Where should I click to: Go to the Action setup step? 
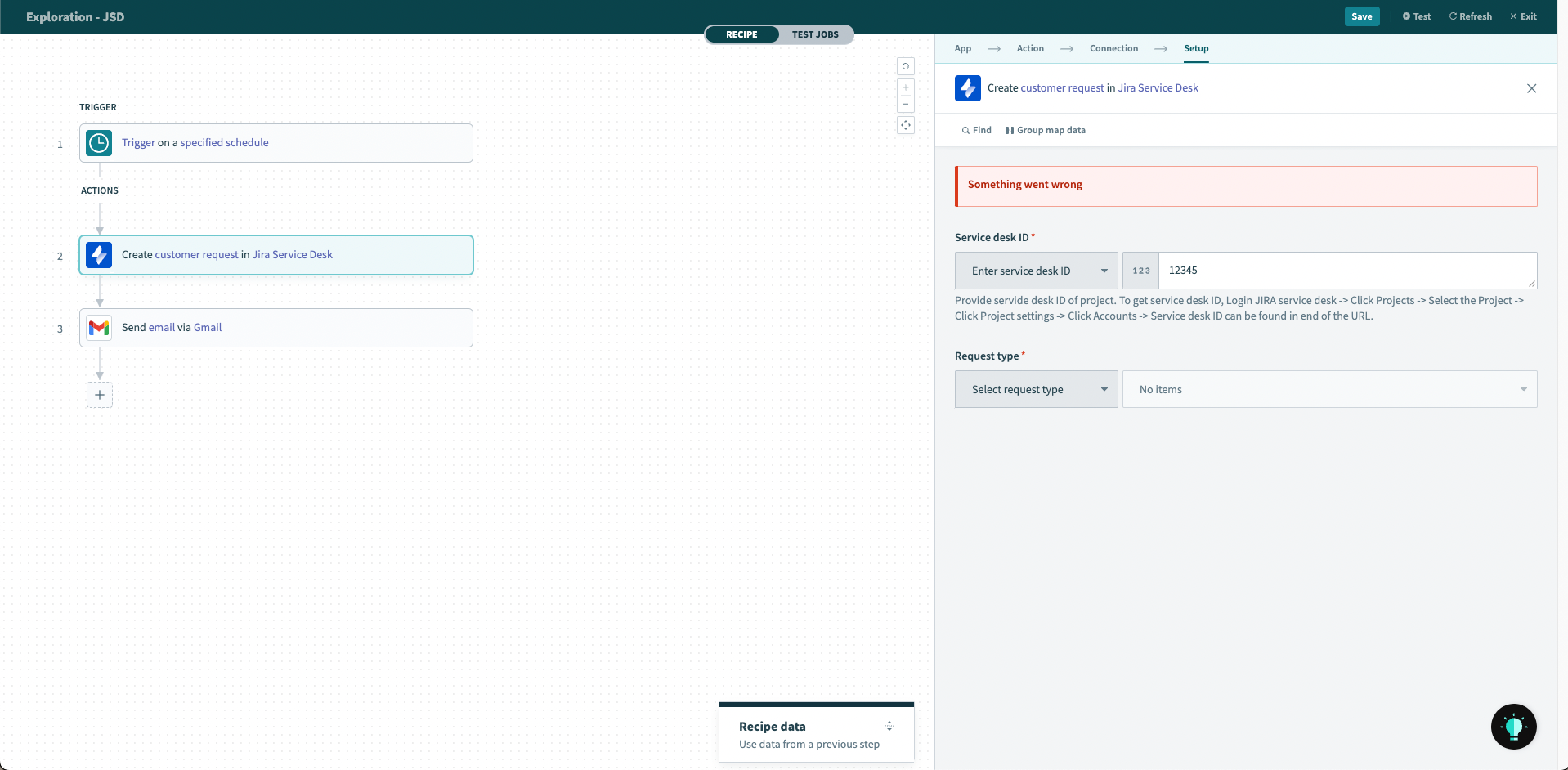[1030, 48]
